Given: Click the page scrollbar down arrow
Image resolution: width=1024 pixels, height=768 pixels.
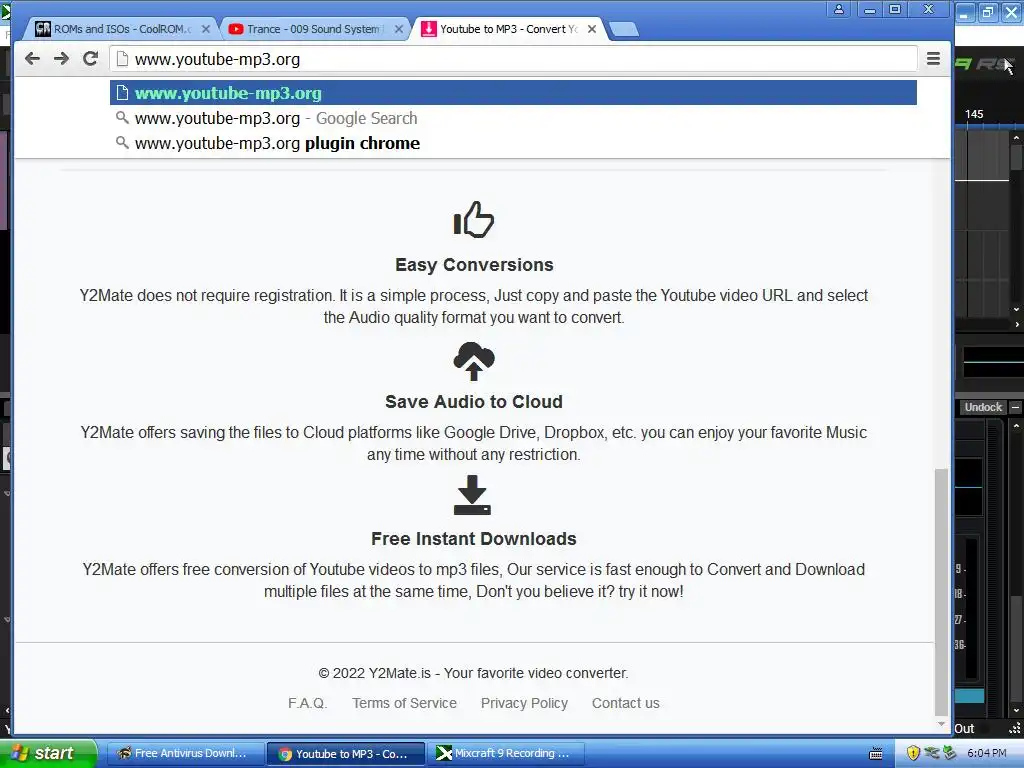Looking at the screenshot, I should 941,724.
